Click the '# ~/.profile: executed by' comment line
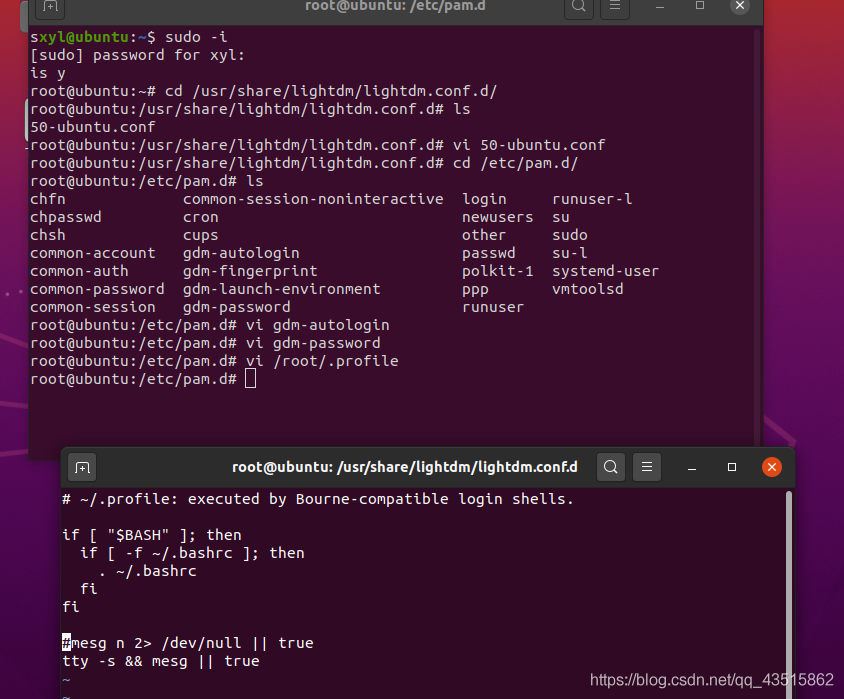 point(318,499)
